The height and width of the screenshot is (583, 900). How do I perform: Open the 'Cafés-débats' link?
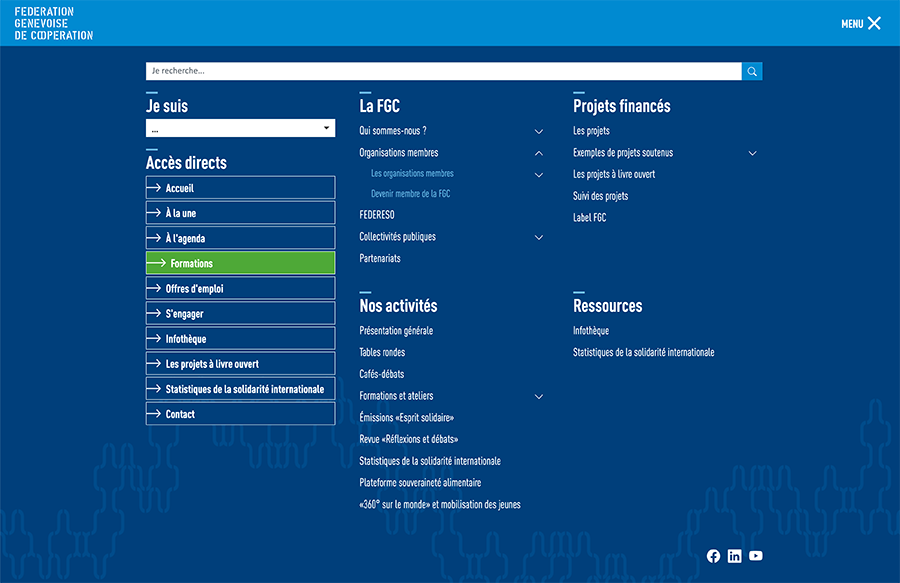pyautogui.click(x=382, y=374)
